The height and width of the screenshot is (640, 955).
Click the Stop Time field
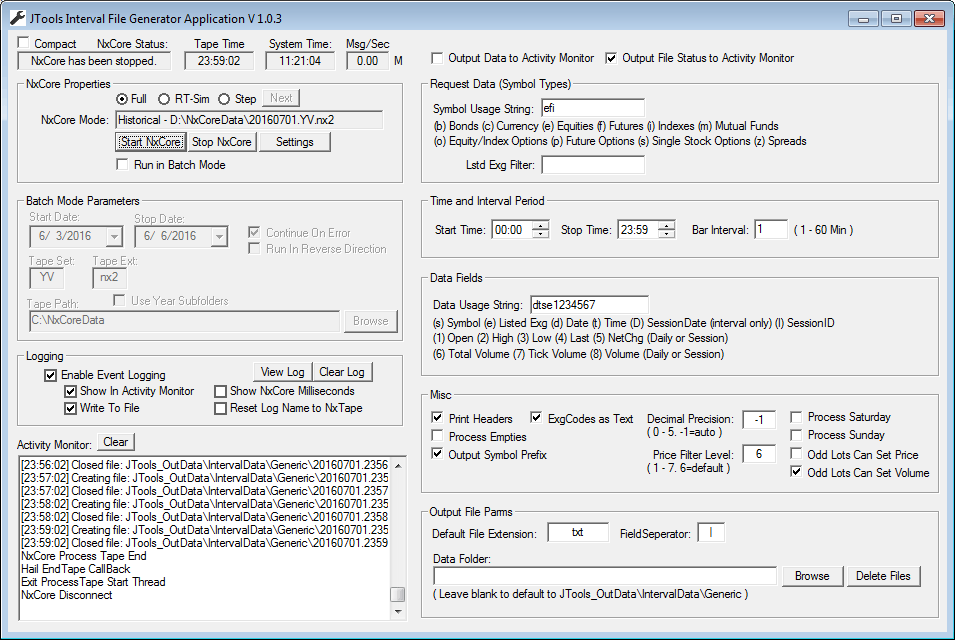(x=638, y=230)
